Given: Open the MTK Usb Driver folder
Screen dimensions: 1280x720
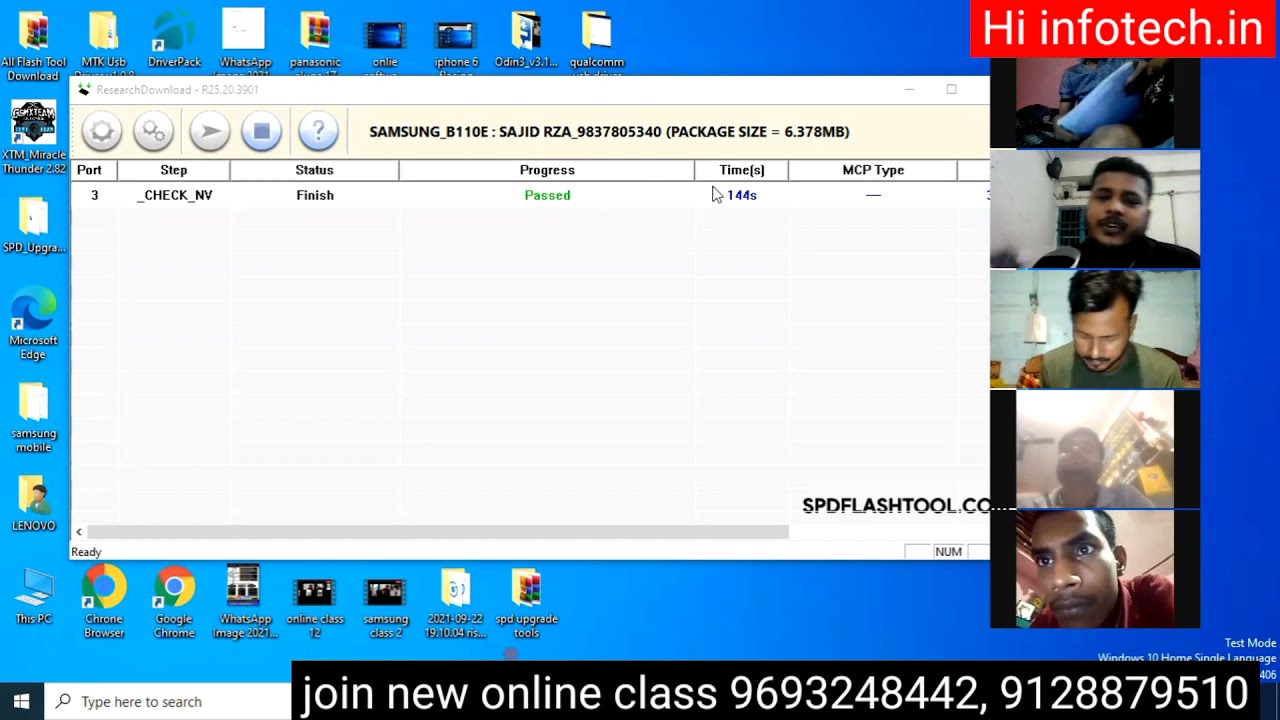Looking at the screenshot, I should tap(104, 45).
